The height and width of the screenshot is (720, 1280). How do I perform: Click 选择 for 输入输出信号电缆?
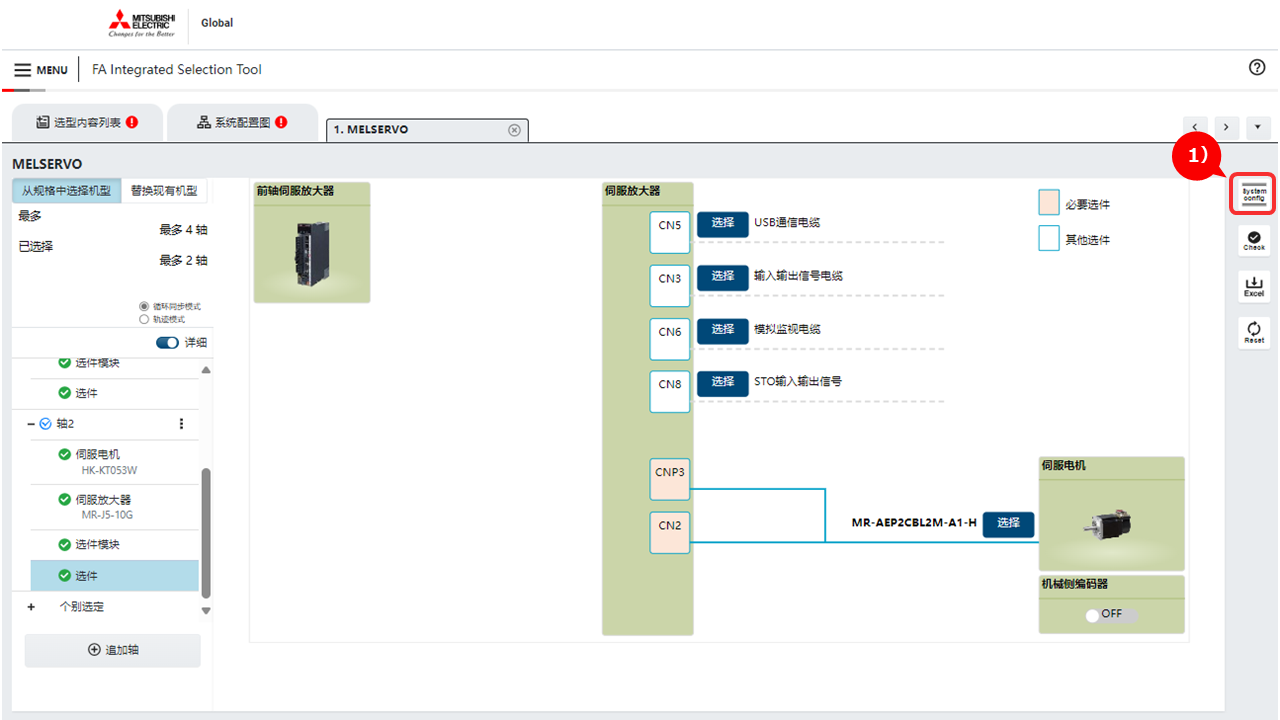[723, 277]
